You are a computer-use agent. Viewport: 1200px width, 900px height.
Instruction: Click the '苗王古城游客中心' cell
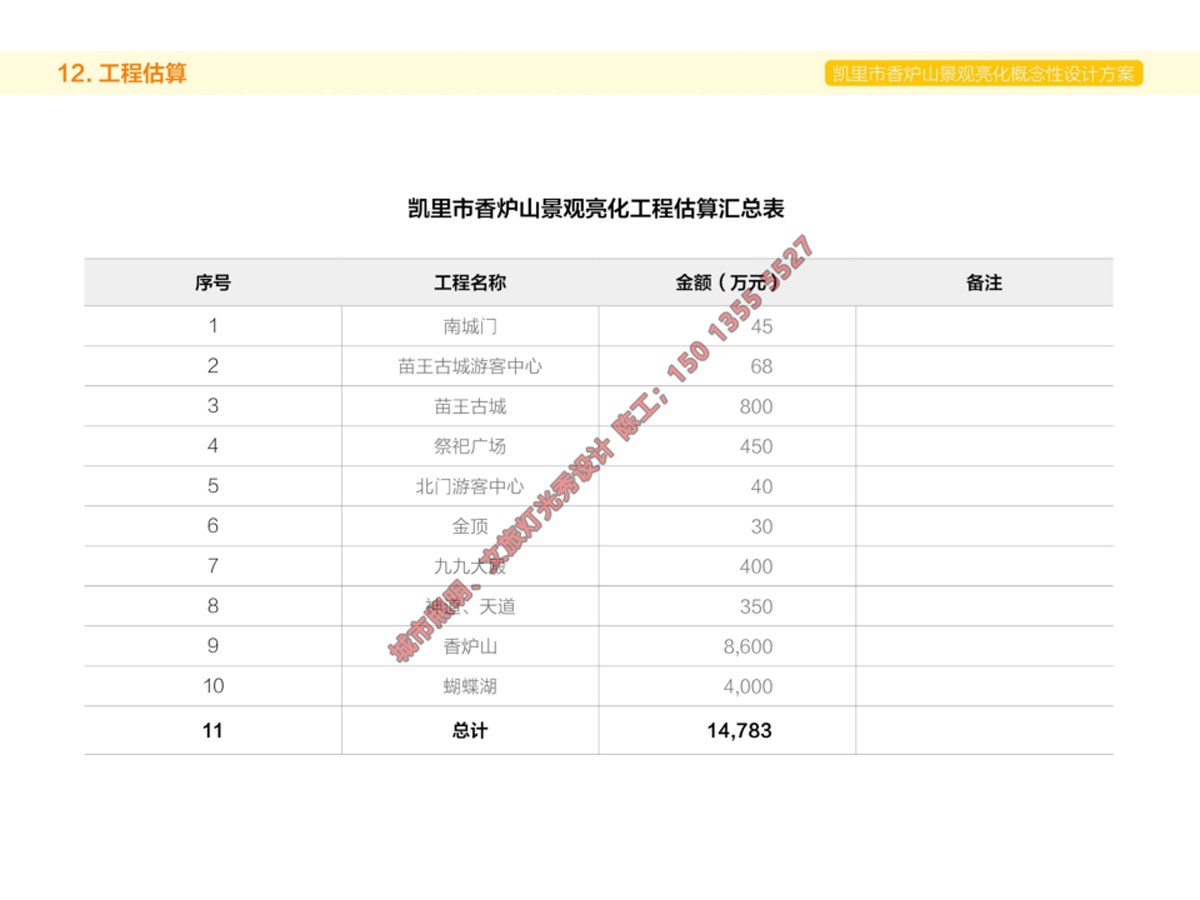[470, 366]
